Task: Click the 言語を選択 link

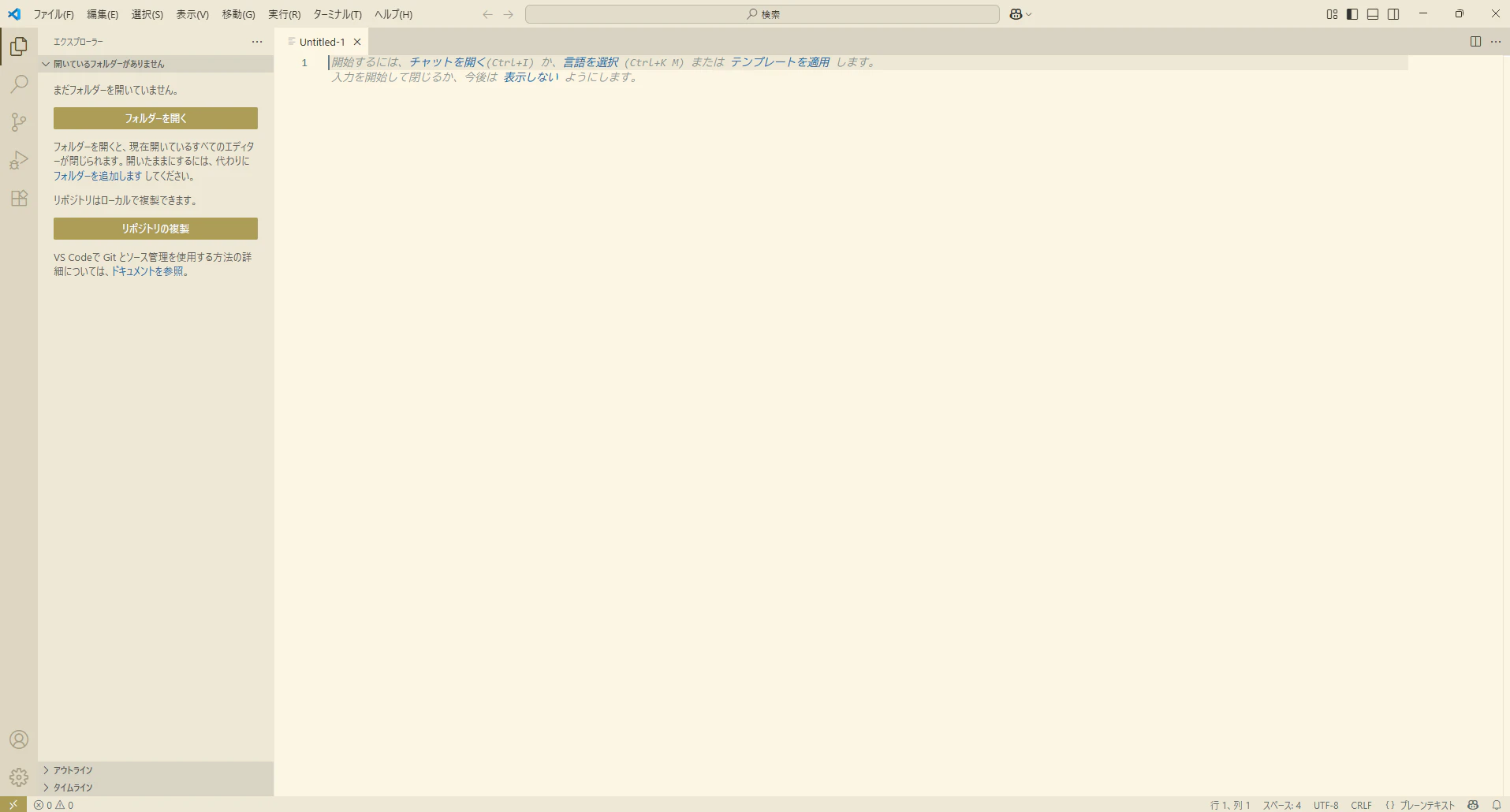Action: coord(591,62)
